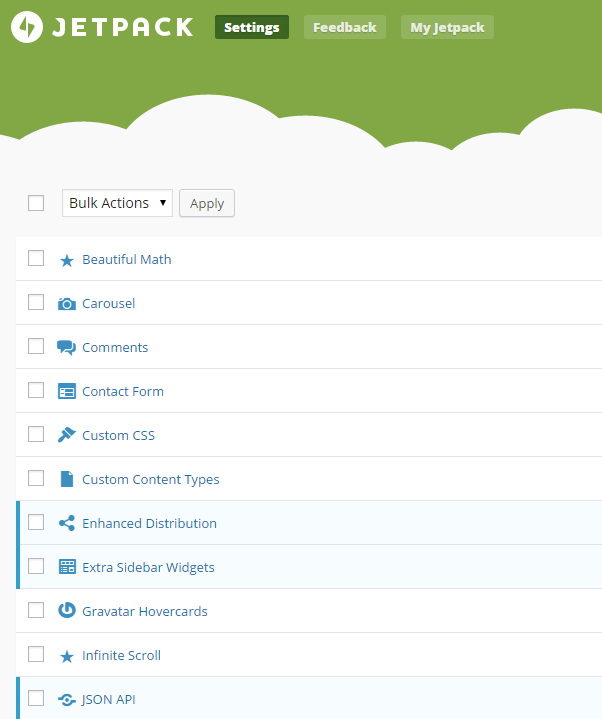Open the JSON API link
Viewport: 602px width, 719px height.
pyautogui.click(x=109, y=700)
